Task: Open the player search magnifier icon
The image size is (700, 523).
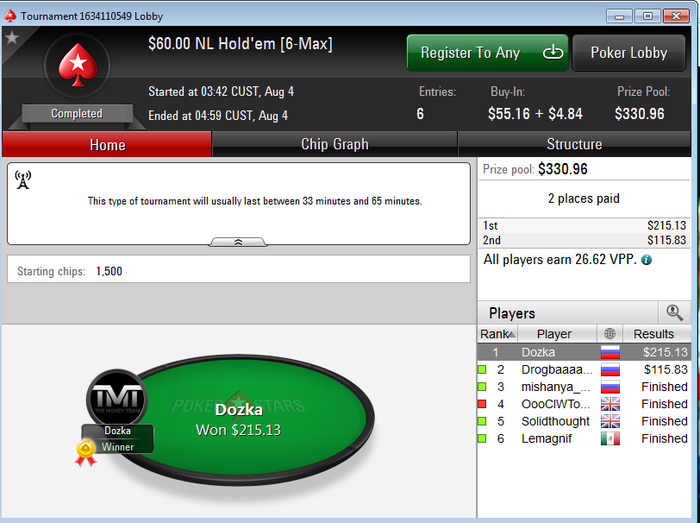Action: coord(674,312)
